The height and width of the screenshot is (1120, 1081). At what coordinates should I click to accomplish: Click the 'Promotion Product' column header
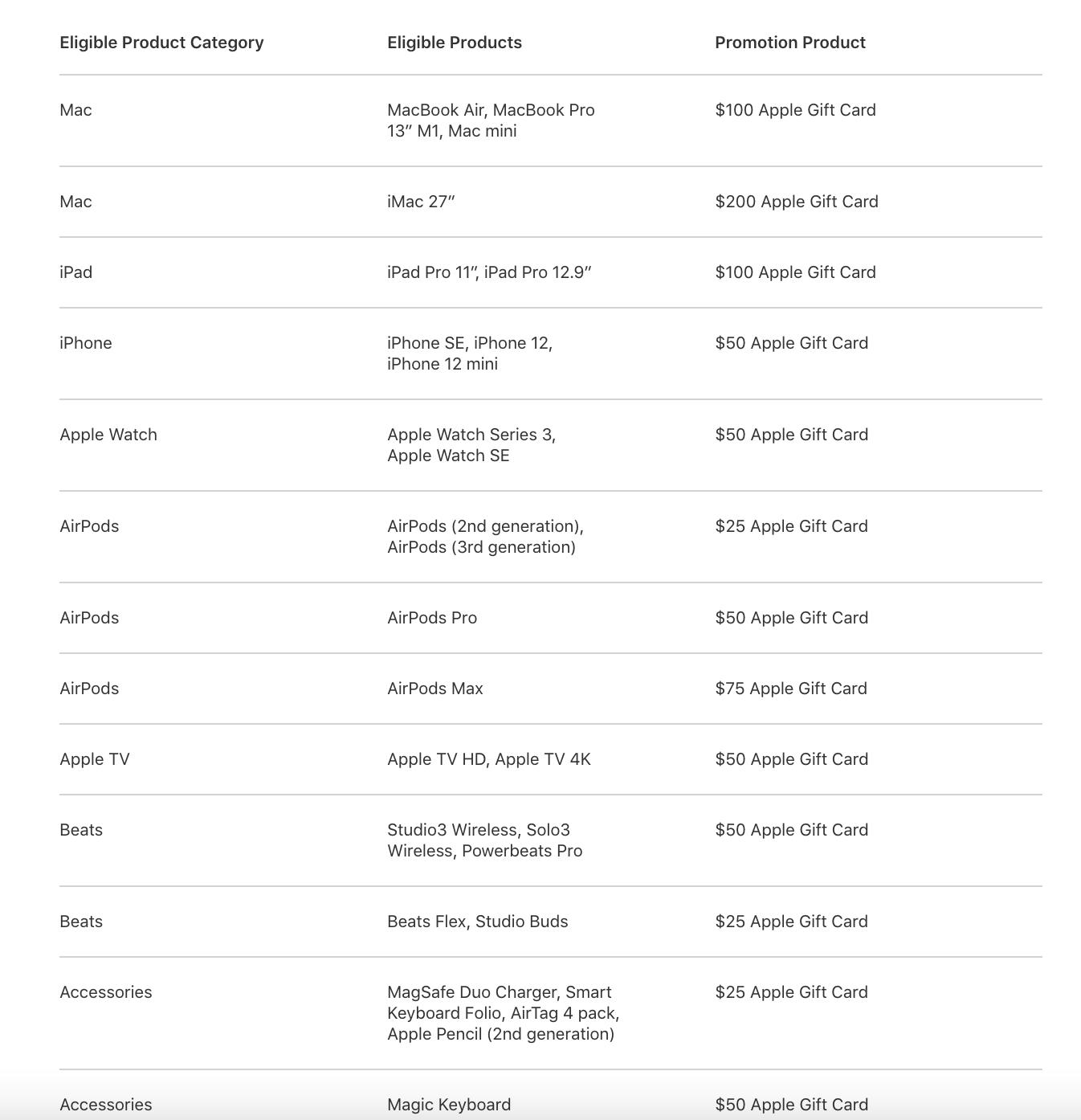[789, 43]
